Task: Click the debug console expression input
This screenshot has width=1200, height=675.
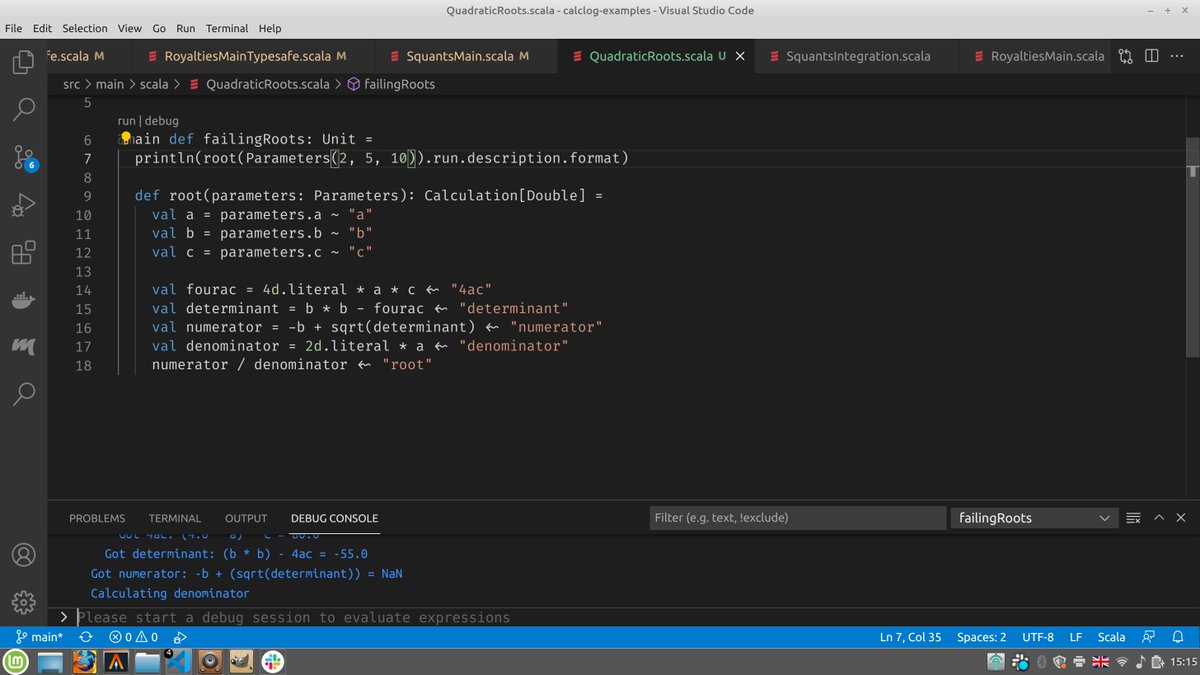Action: coord(630,617)
